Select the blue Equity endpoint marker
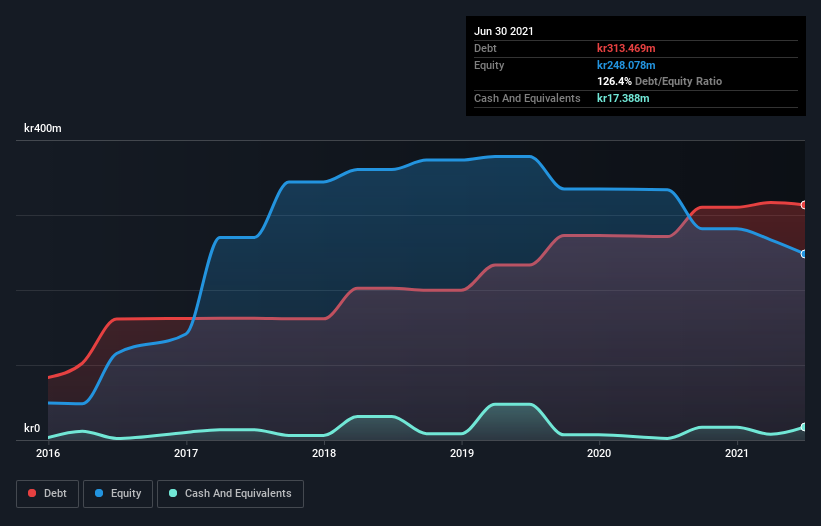Screen dimensions: 821x526 pos(804,254)
